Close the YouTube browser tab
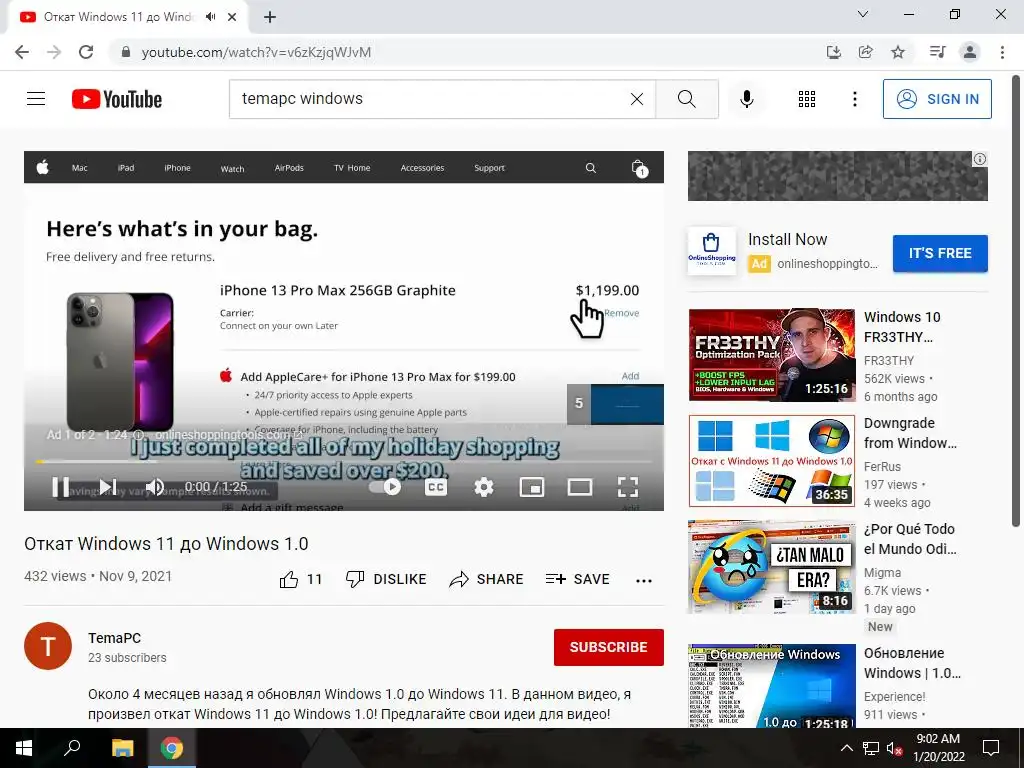This screenshot has height=768, width=1024. 232,17
